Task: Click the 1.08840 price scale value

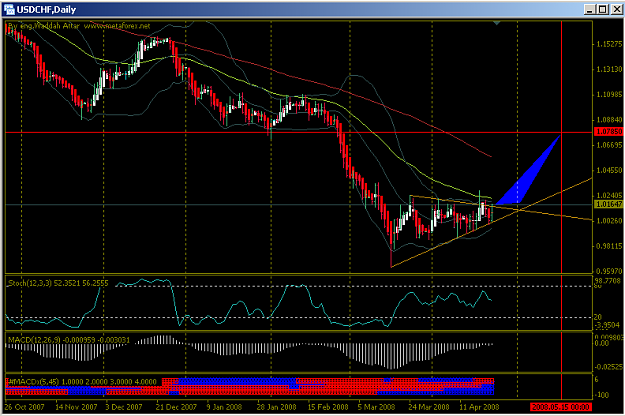Action: [609, 120]
